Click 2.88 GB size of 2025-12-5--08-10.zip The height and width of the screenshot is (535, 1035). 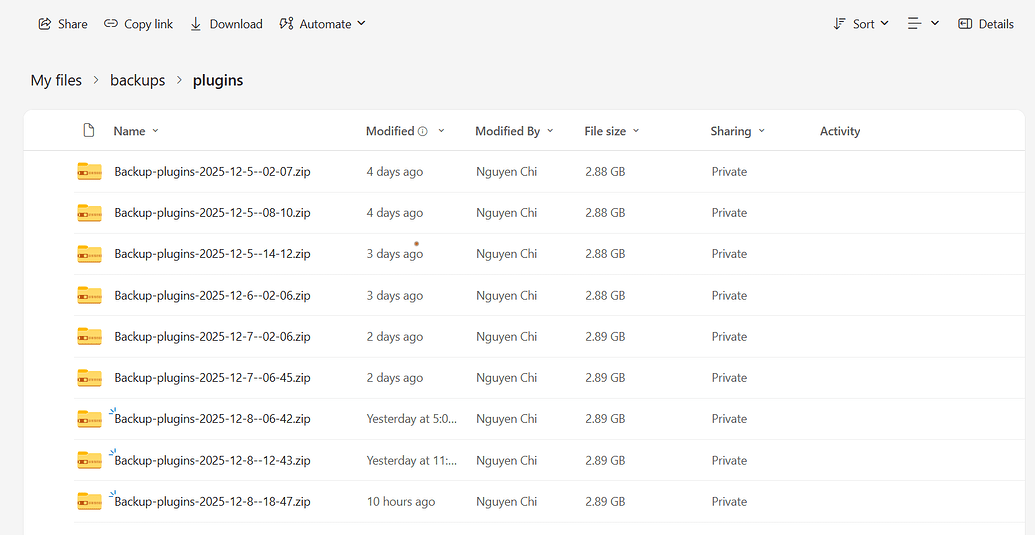coord(605,212)
